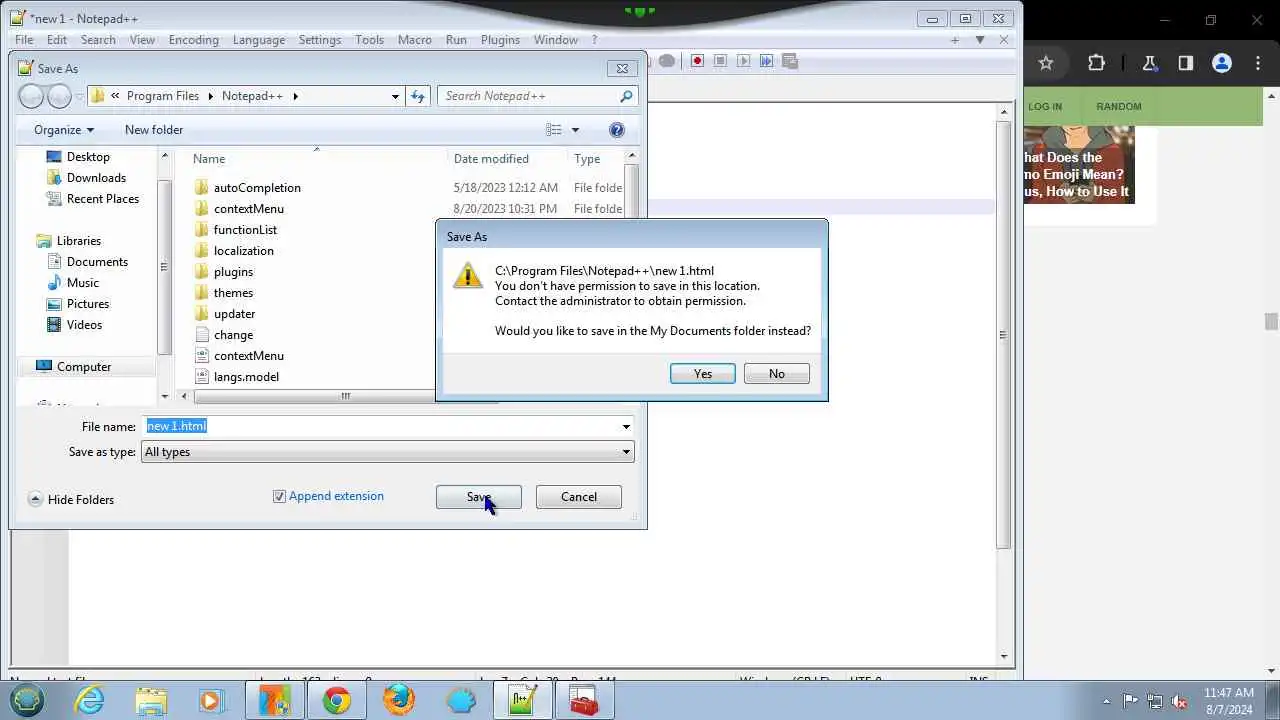Uncheck the Append extension checkbox

point(279,496)
